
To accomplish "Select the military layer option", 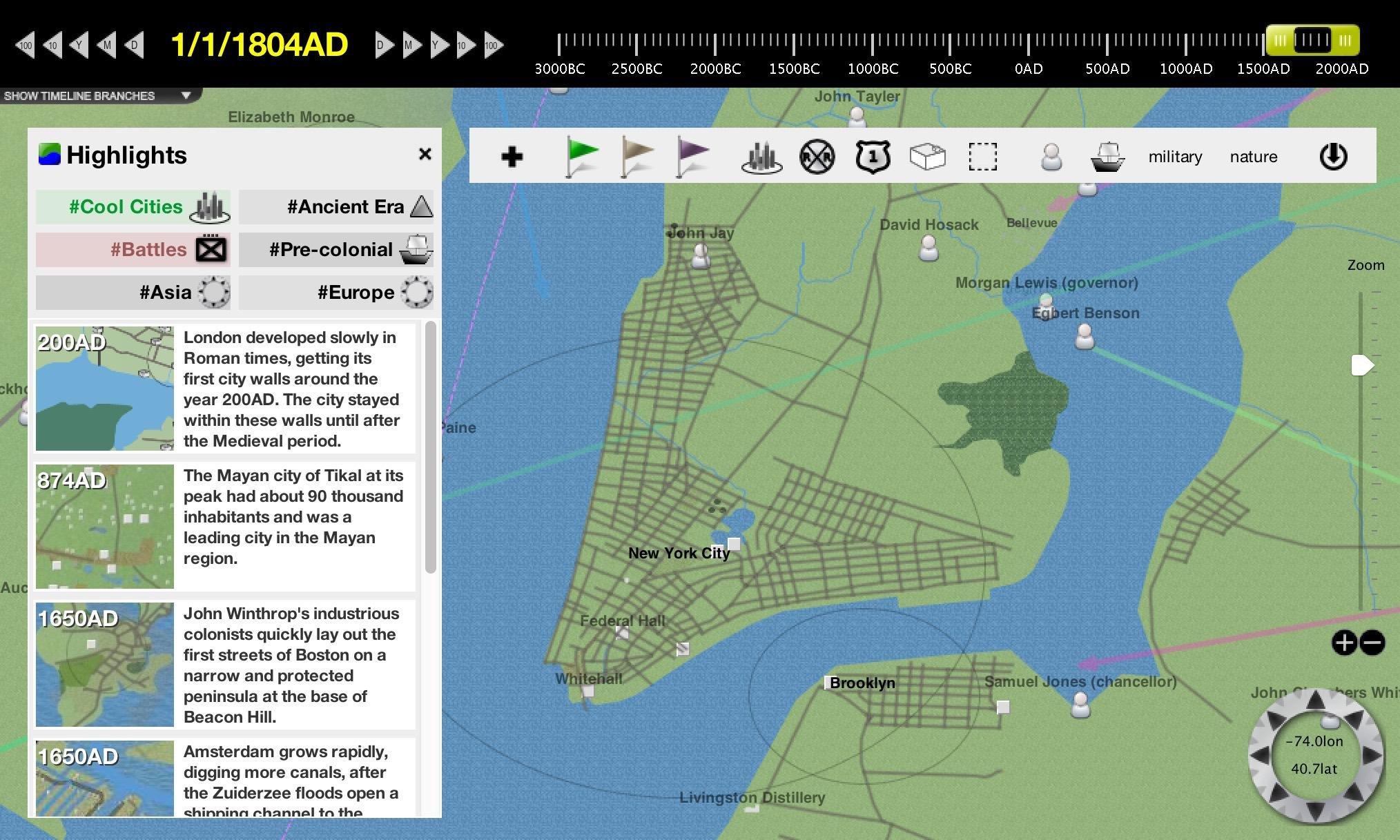I will coord(1175,157).
